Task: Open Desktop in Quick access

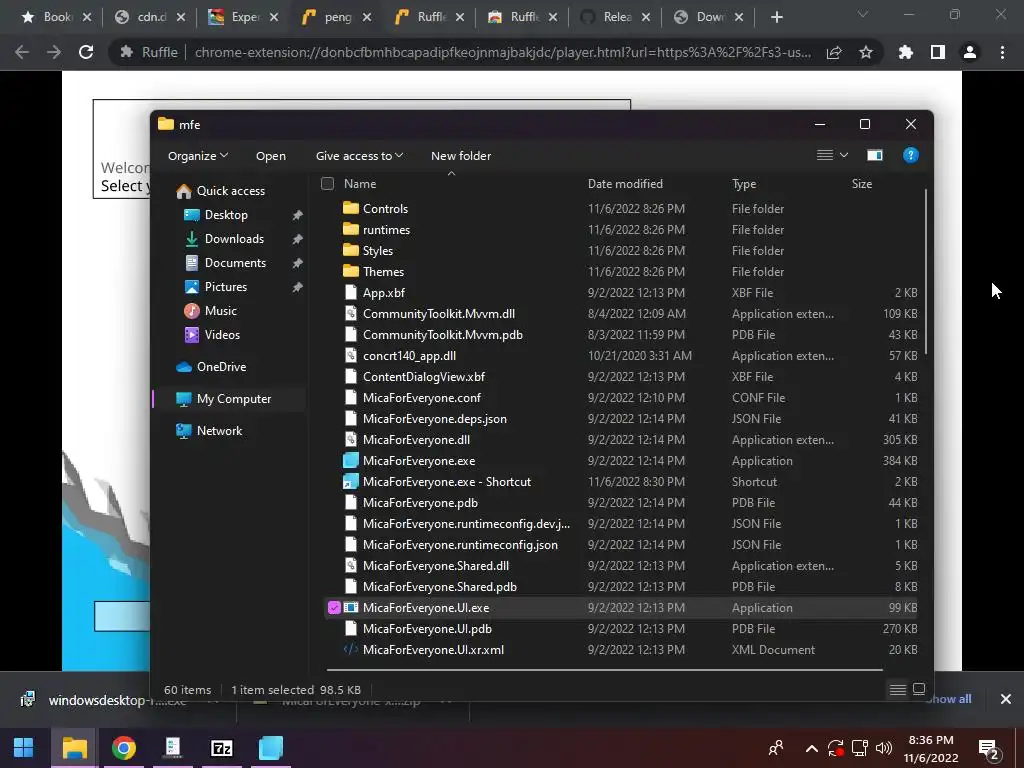Action: click(226, 215)
